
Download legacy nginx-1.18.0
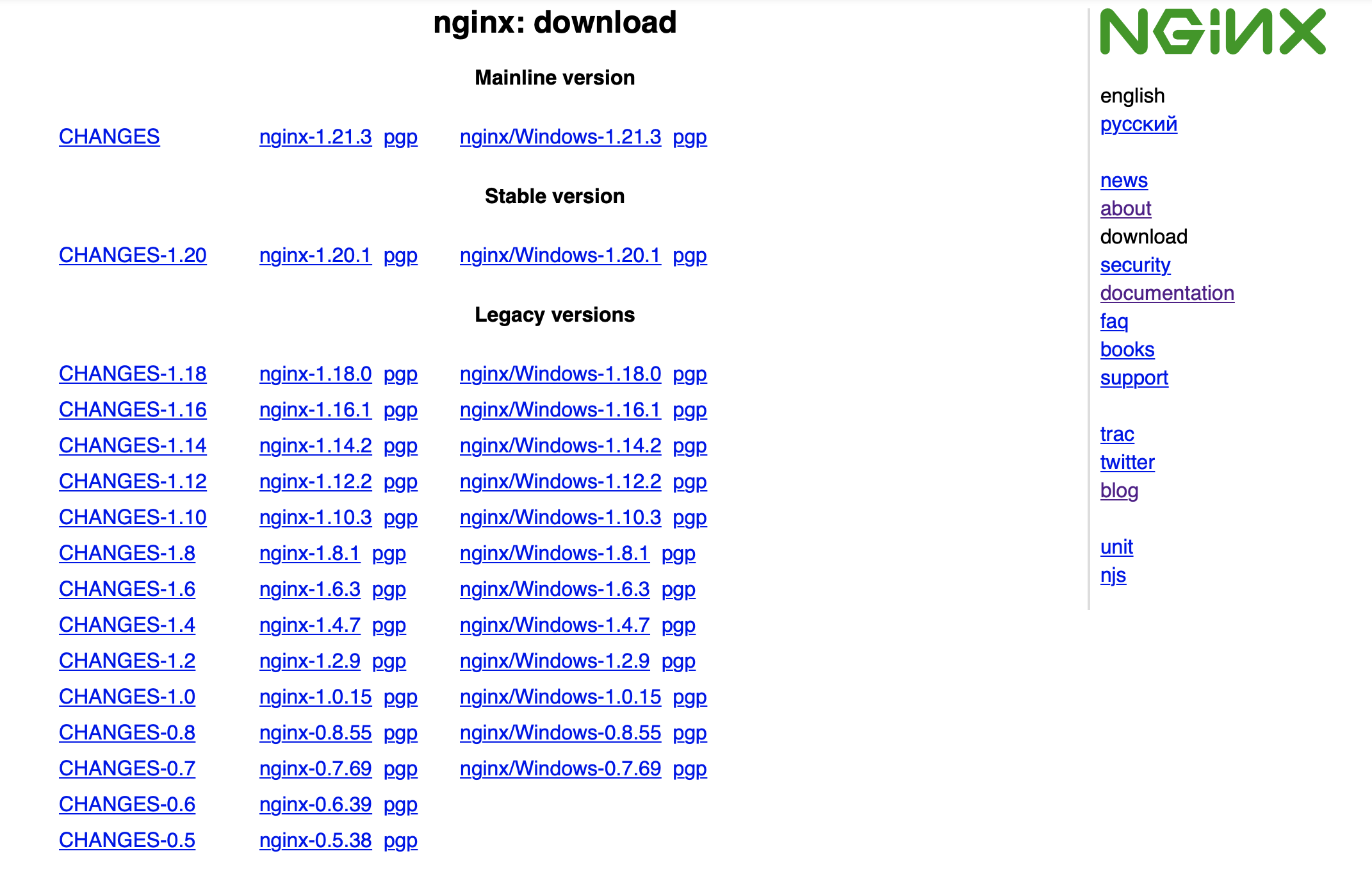point(315,374)
